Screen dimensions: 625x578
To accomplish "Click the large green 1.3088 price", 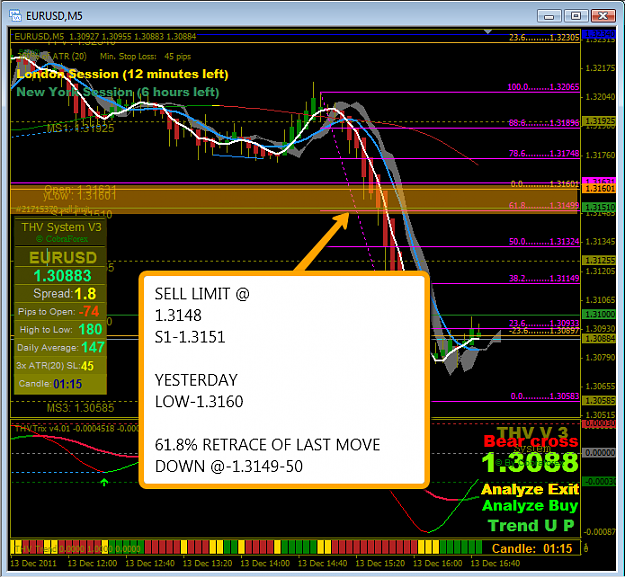I will pyautogui.click(x=530, y=462).
